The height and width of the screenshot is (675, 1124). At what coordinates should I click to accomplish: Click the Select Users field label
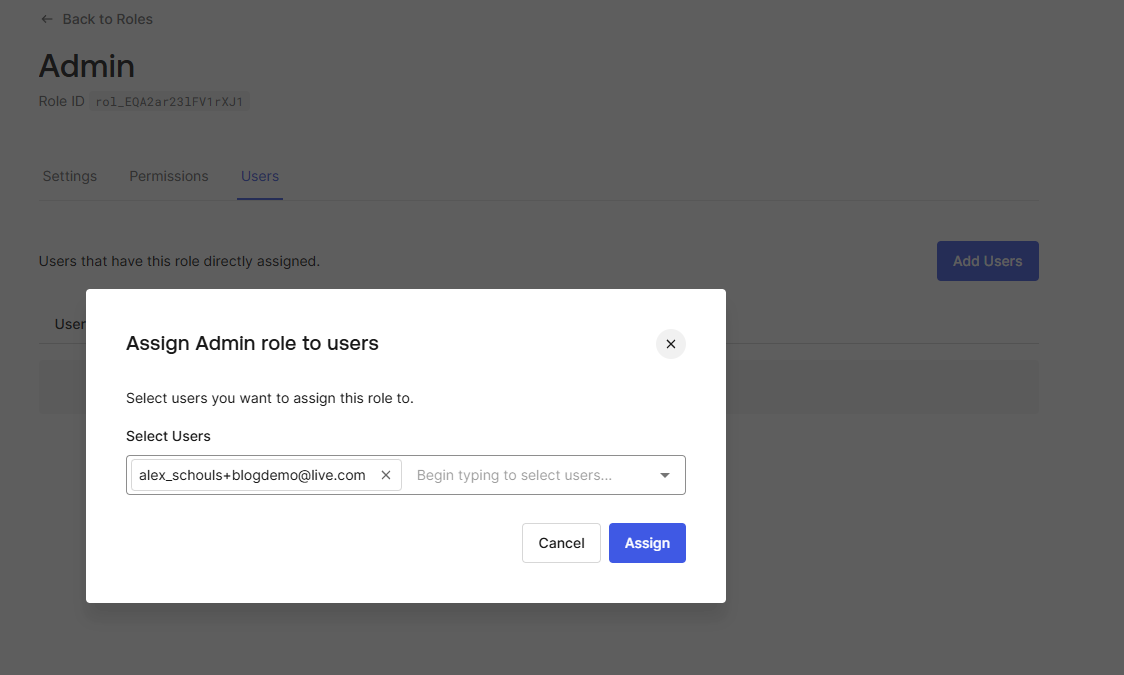[168, 436]
